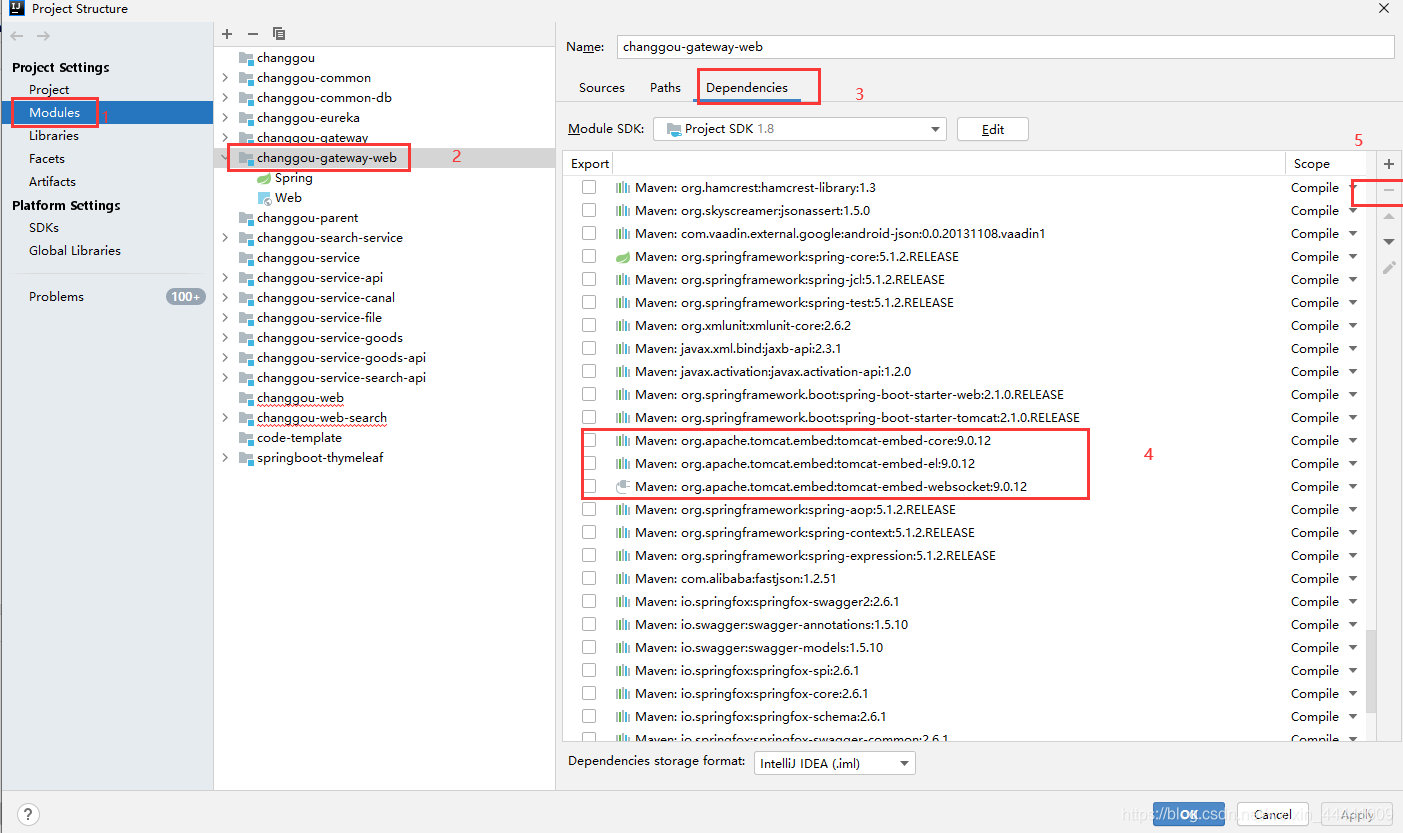Screen dimensions: 1403x833
Task: Toggle Export for the fastjson dependency
Action: point(589,578)
